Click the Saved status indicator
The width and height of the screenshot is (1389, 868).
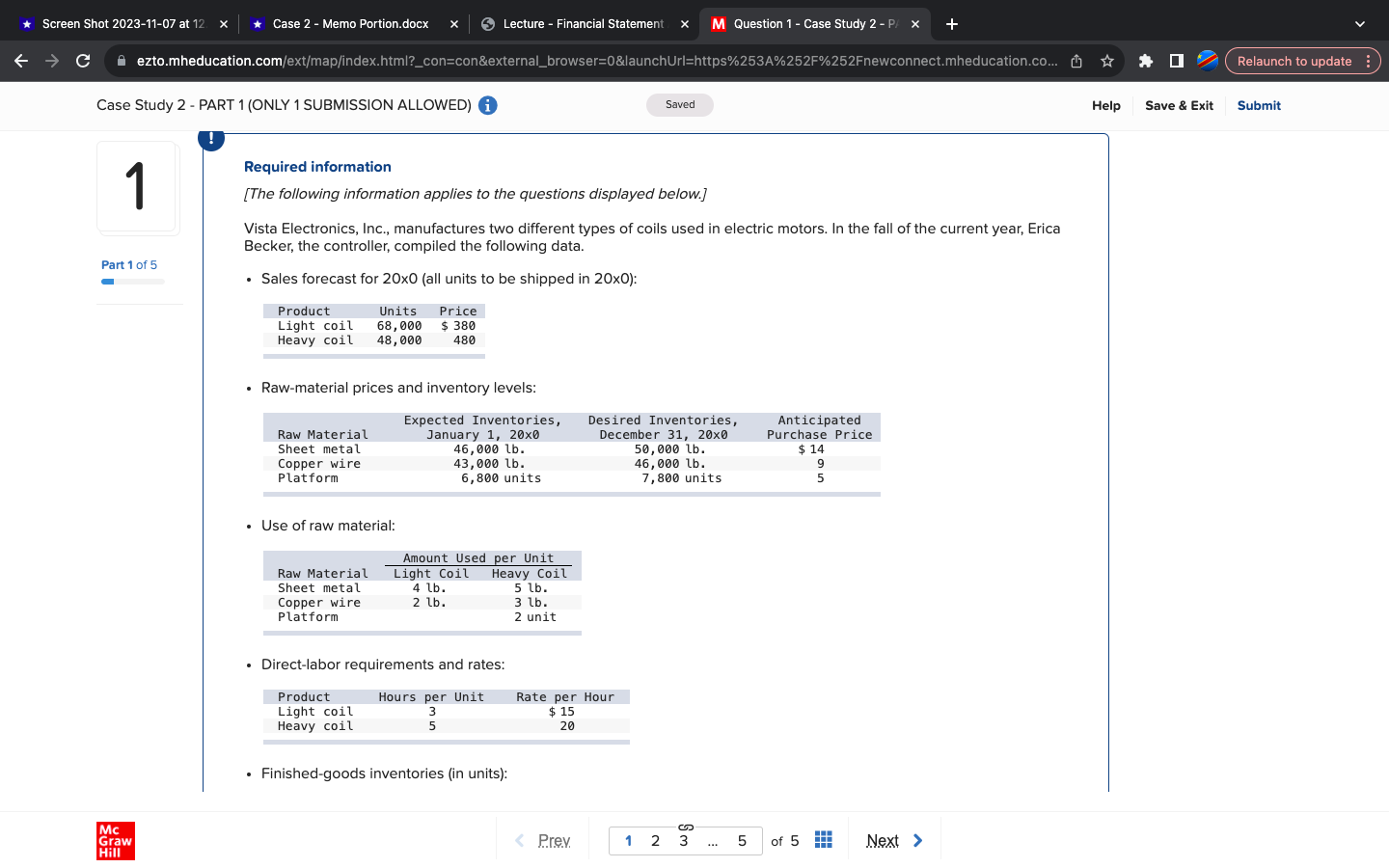680,104
